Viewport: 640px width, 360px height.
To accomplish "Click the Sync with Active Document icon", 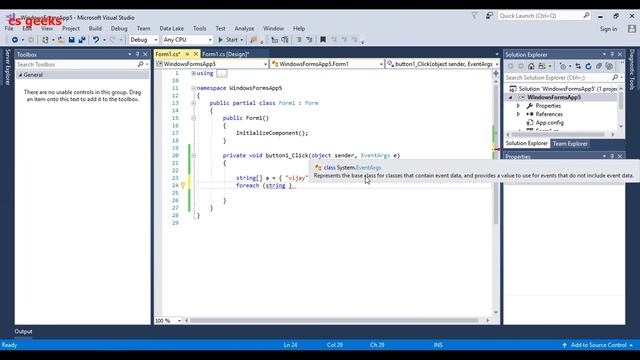I will coord(578,66).
